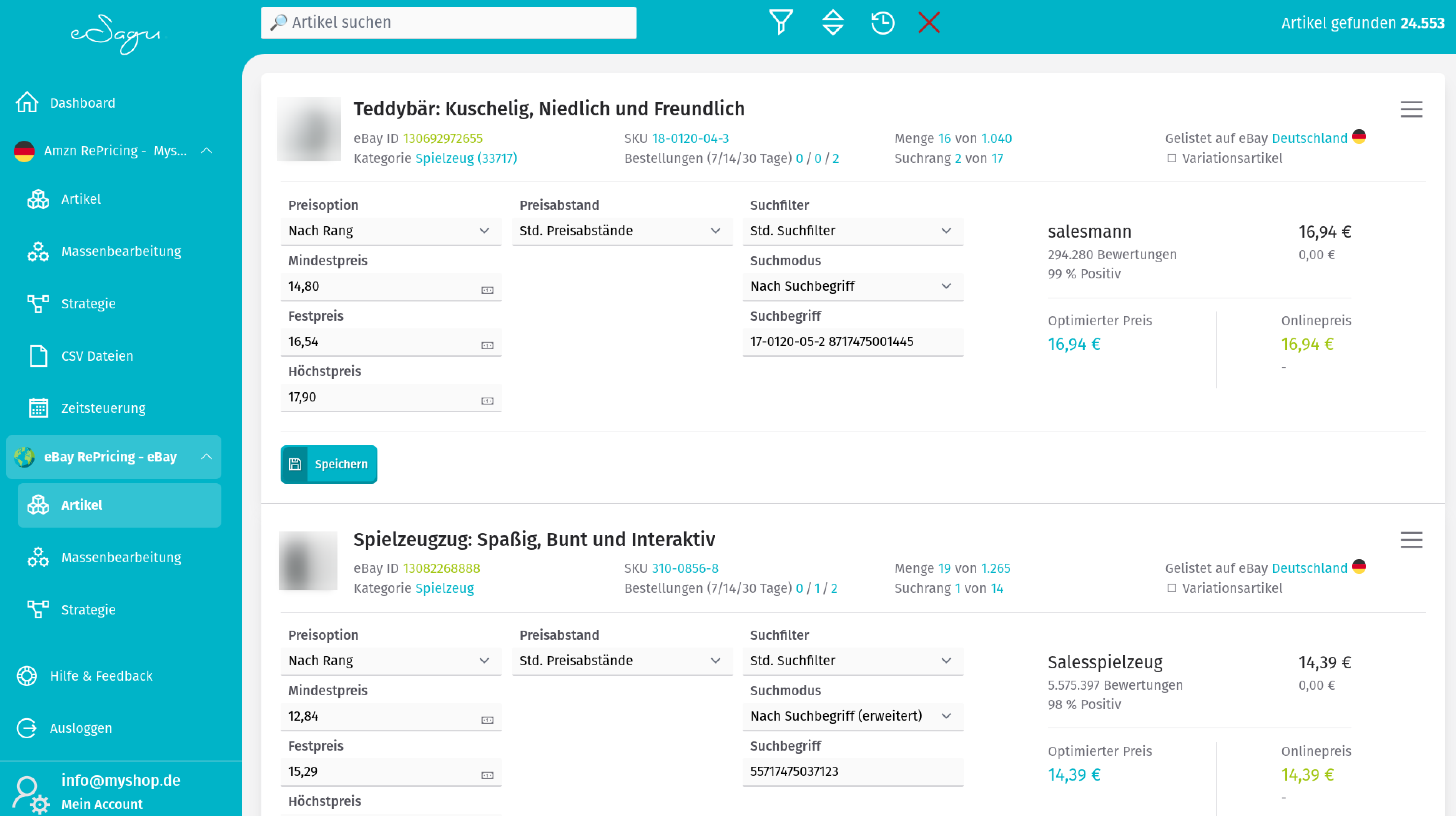Viewport: 1456px width, 816px height.
Task: Focus the Artikel suchen search field
Action: 448,23
